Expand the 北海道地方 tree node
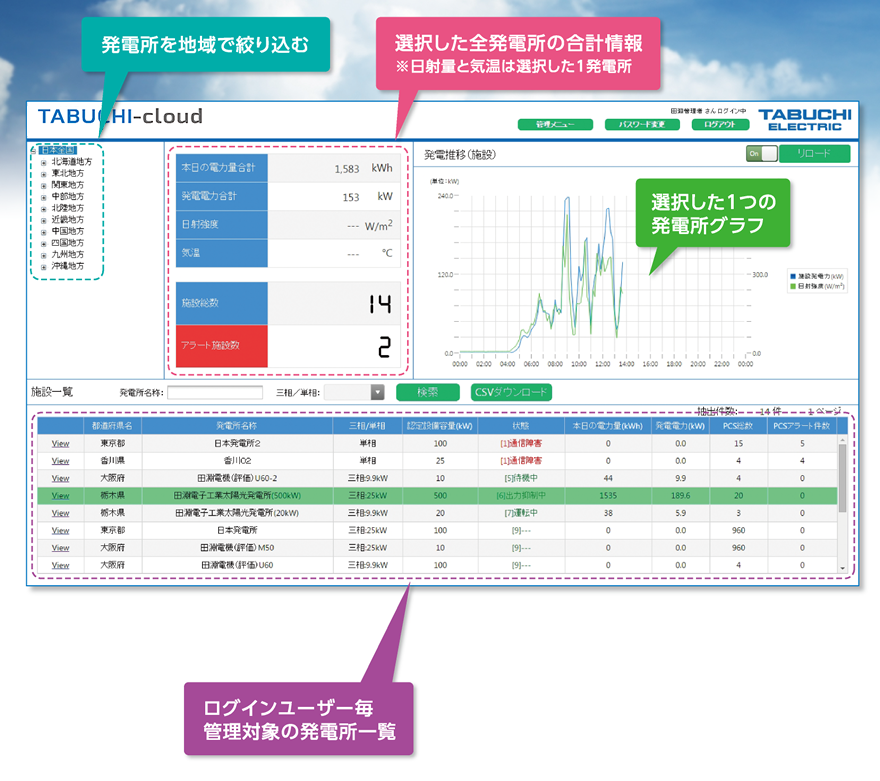This screenshot has height=781, width=880. (x=43, y=161)
